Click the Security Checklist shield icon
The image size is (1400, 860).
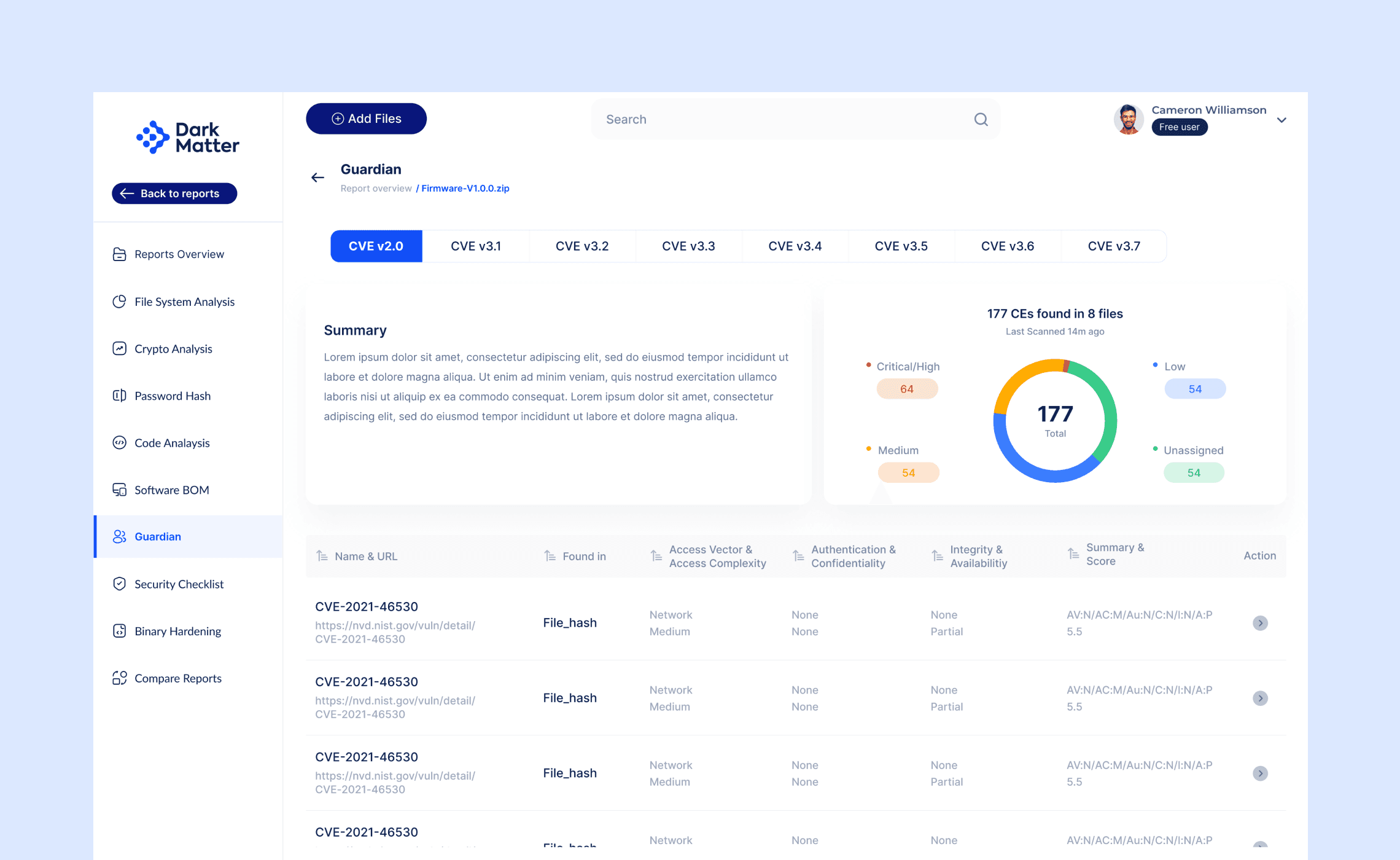[x=119, y=584]
